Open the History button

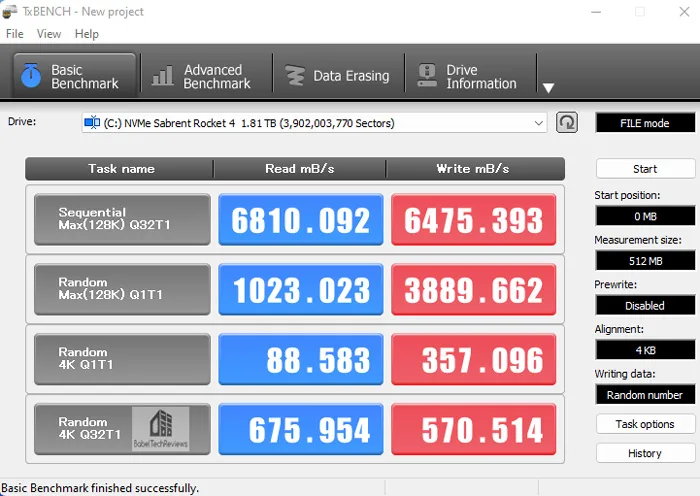pos(645,453)
